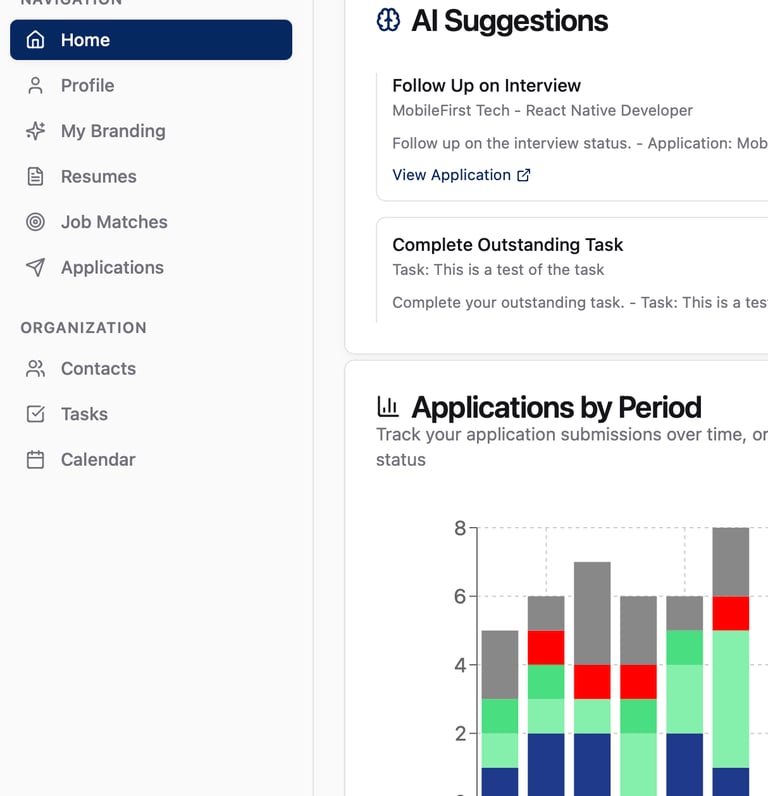768x796 pixels.
Task: Click the Calendar icon in sidebar
Action: 36,460
